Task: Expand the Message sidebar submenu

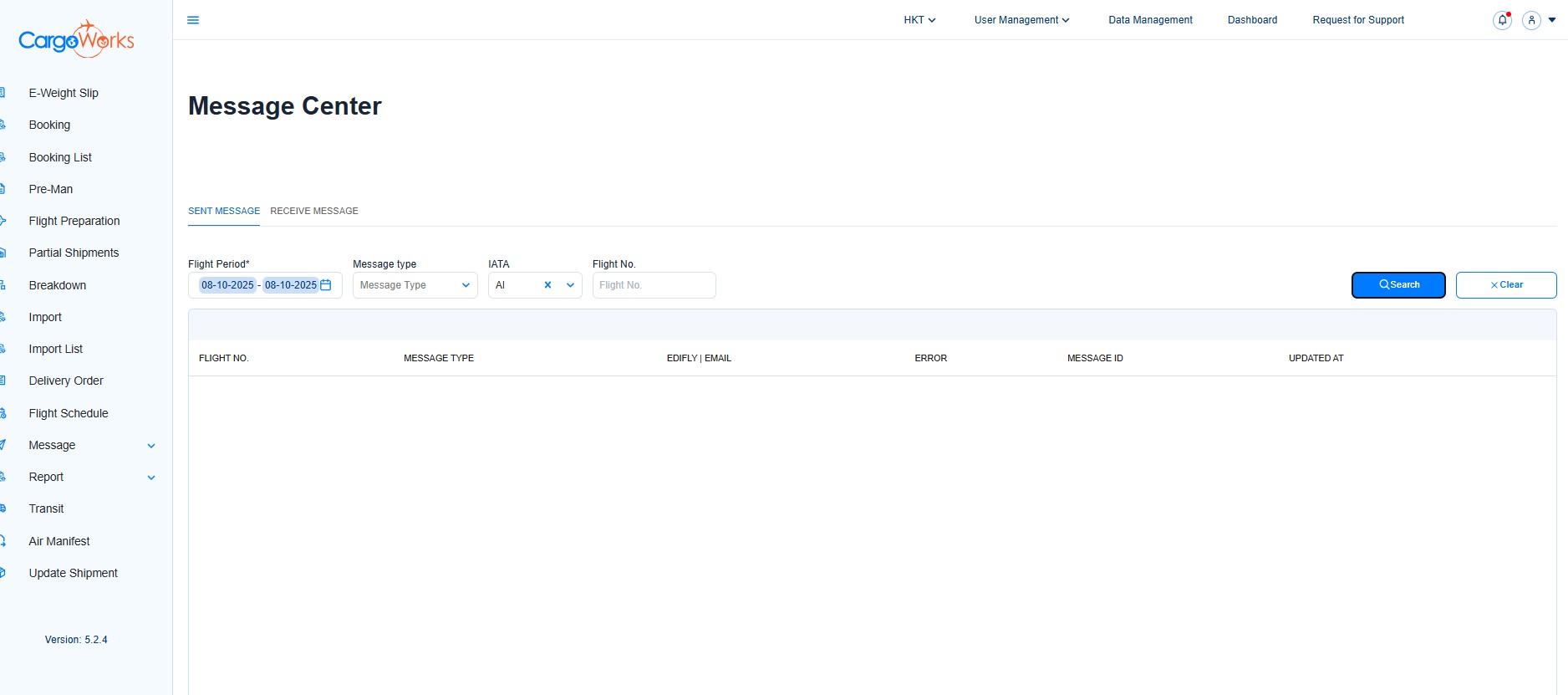Action: (x=151, y=446)
